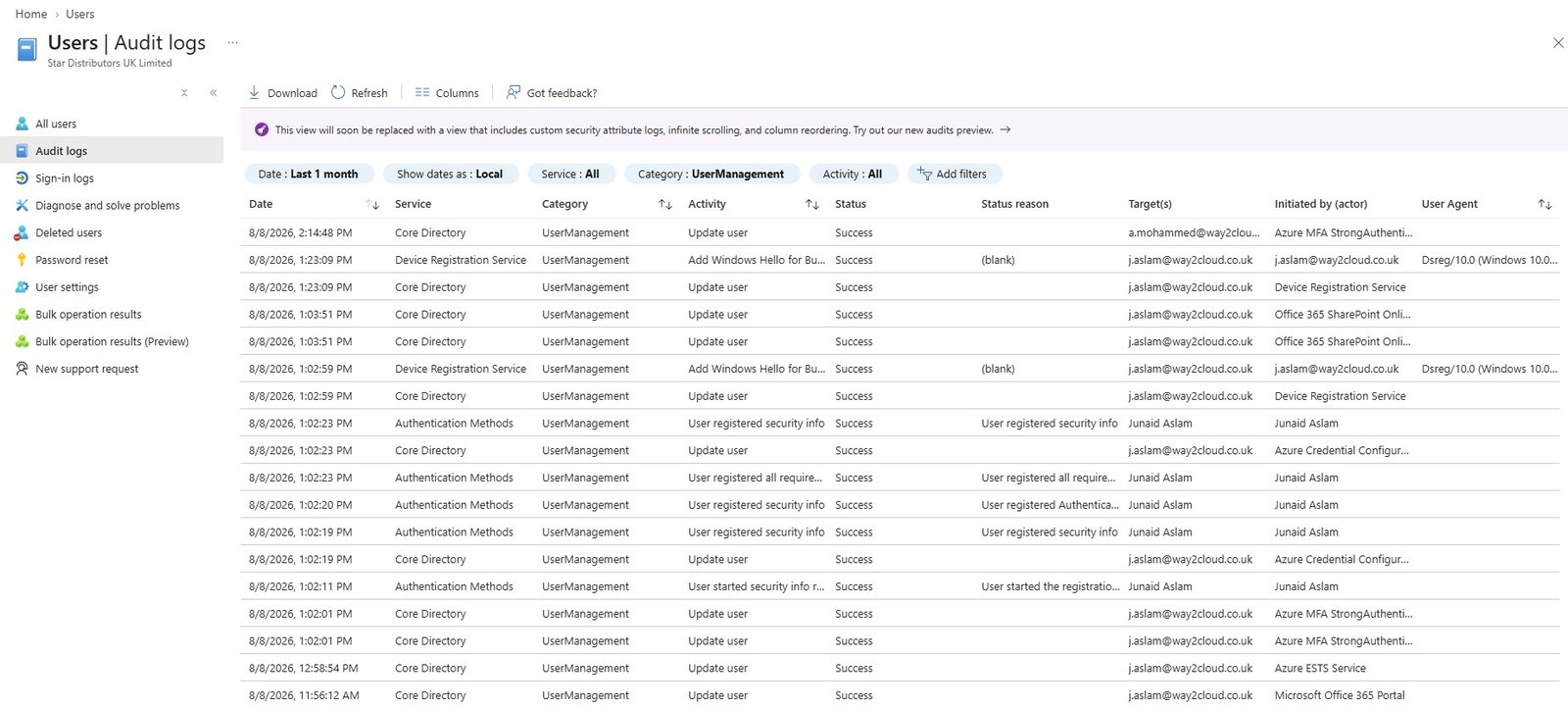Click the Download arrow icon
The image size is (1568, 707).
point(254,92)
